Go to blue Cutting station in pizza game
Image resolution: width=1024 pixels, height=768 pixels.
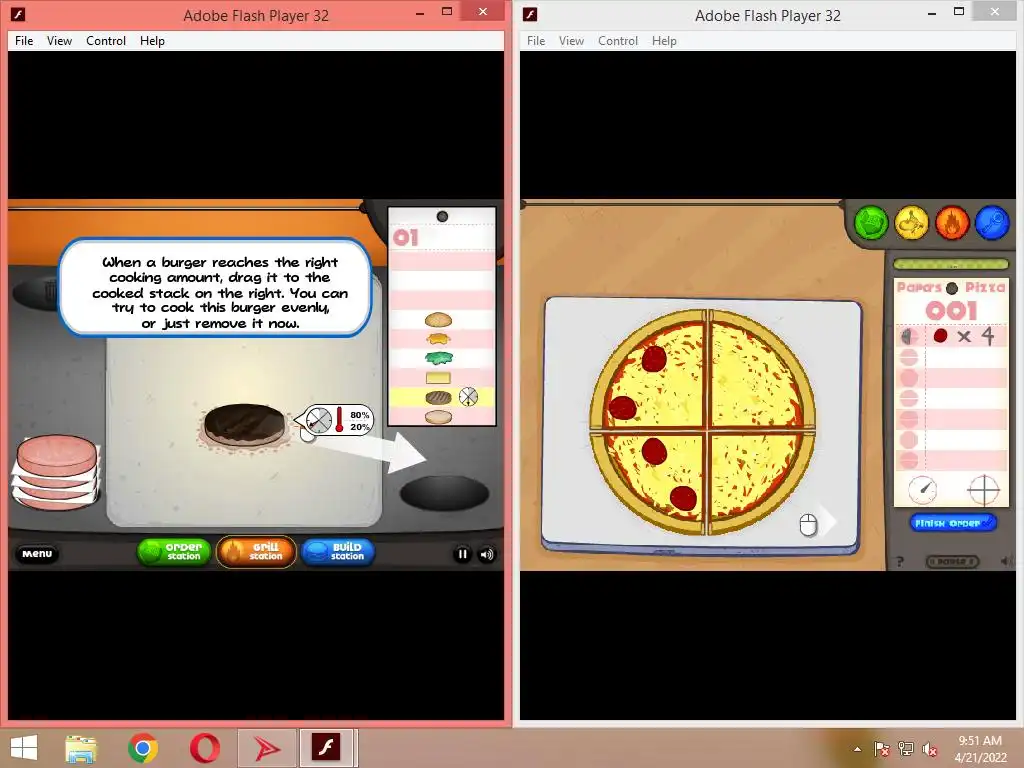993,223
